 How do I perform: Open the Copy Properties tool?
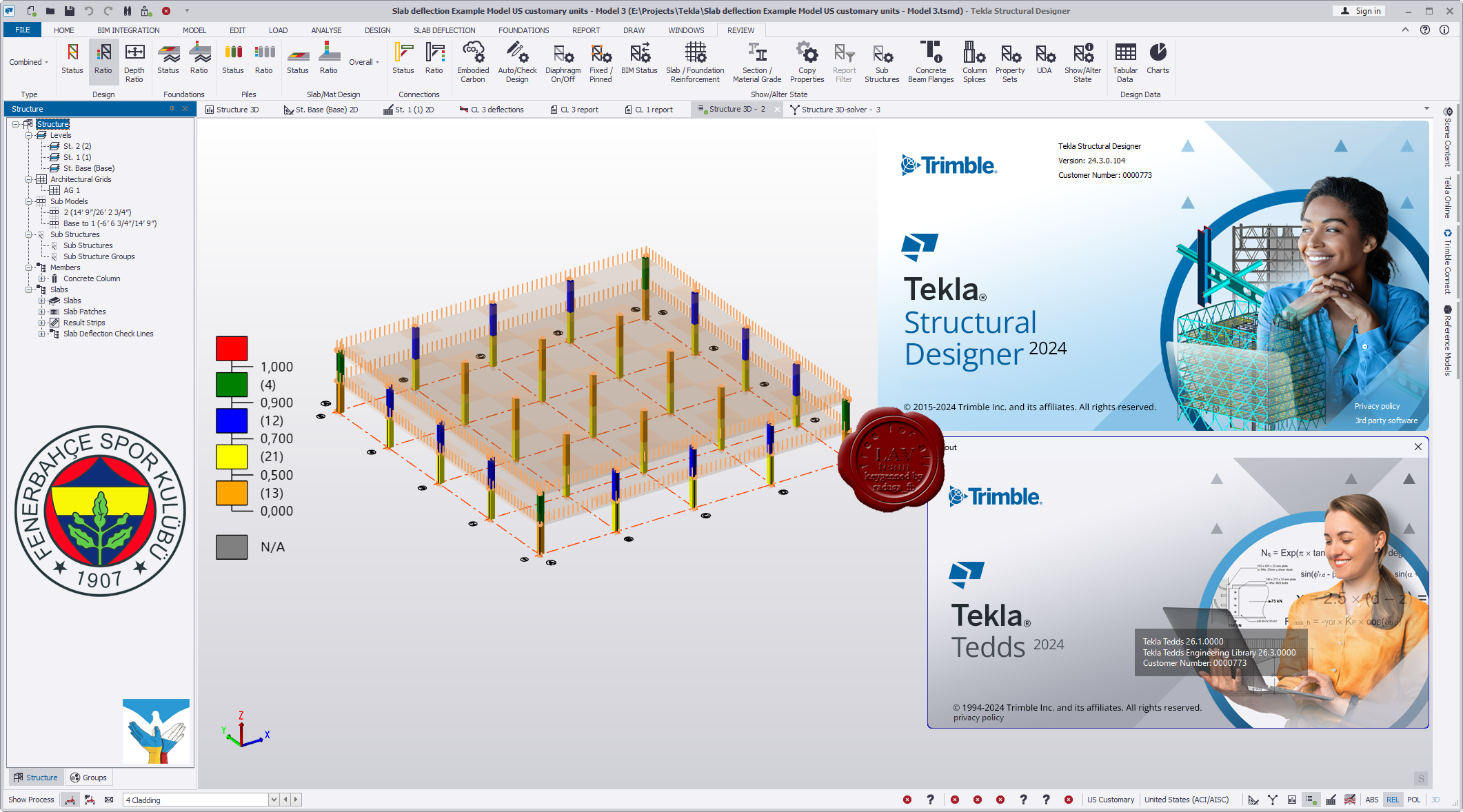[807, 63]
